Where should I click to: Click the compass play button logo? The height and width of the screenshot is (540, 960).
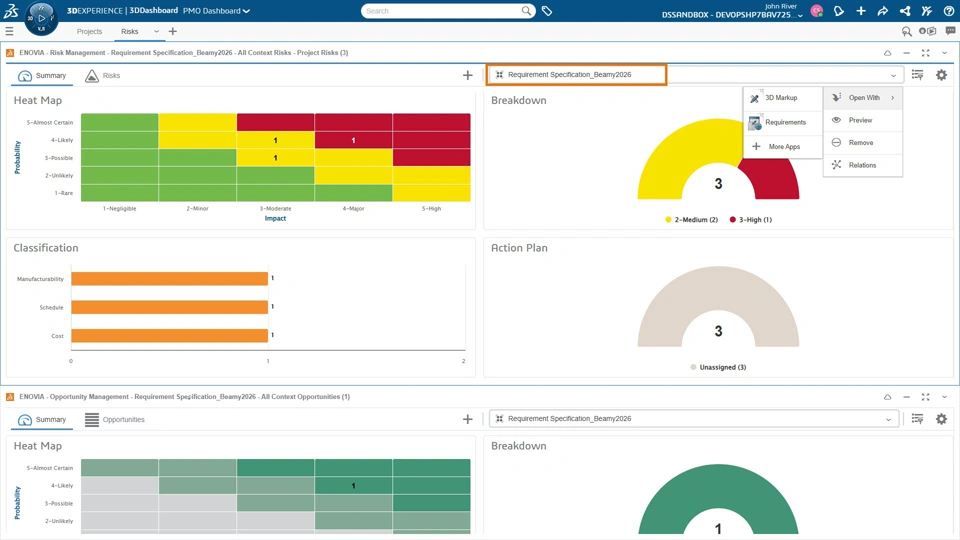[41, 18]
